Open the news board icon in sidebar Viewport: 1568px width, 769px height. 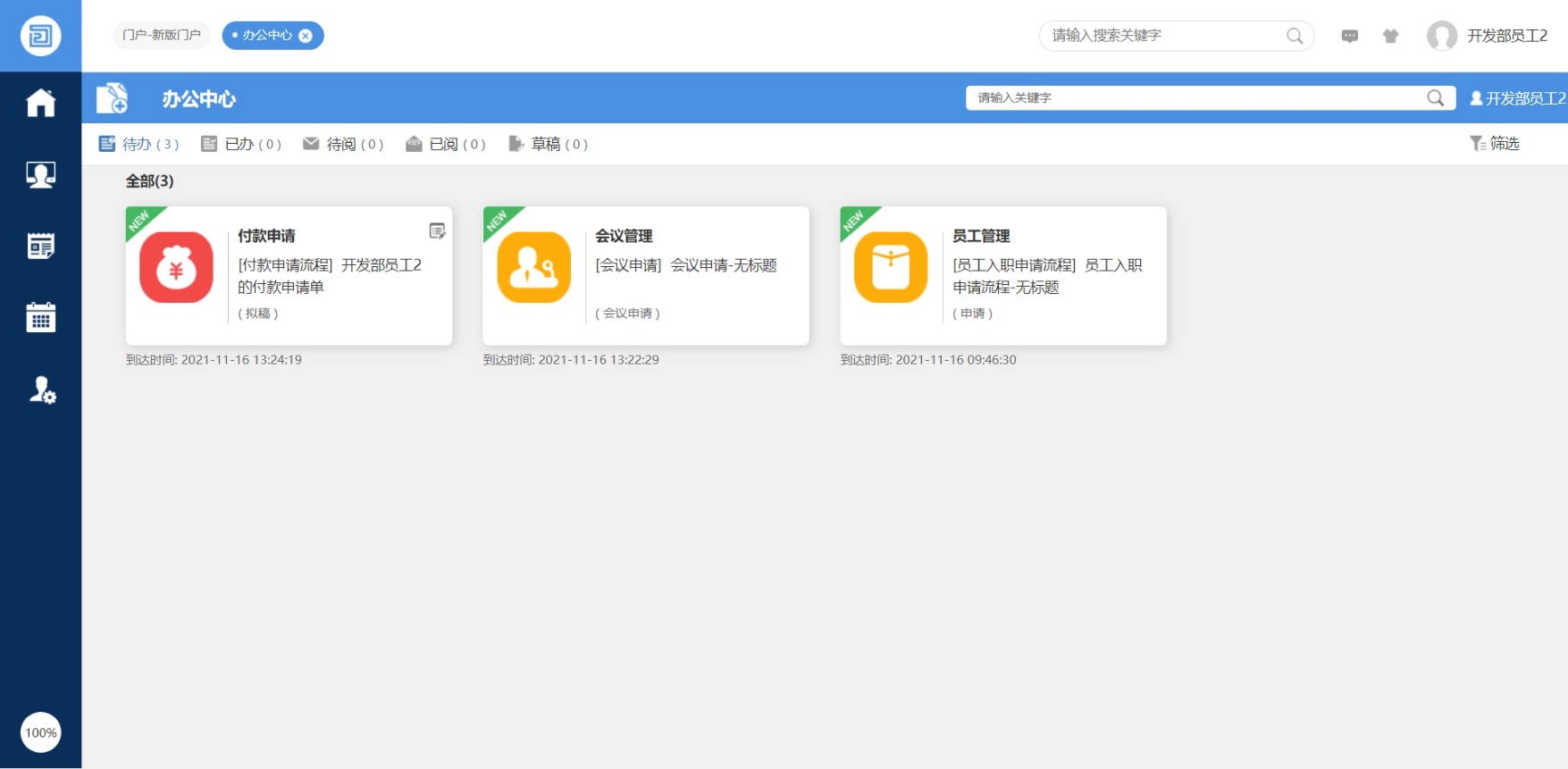pyautogui.click(x=40, y=246)
